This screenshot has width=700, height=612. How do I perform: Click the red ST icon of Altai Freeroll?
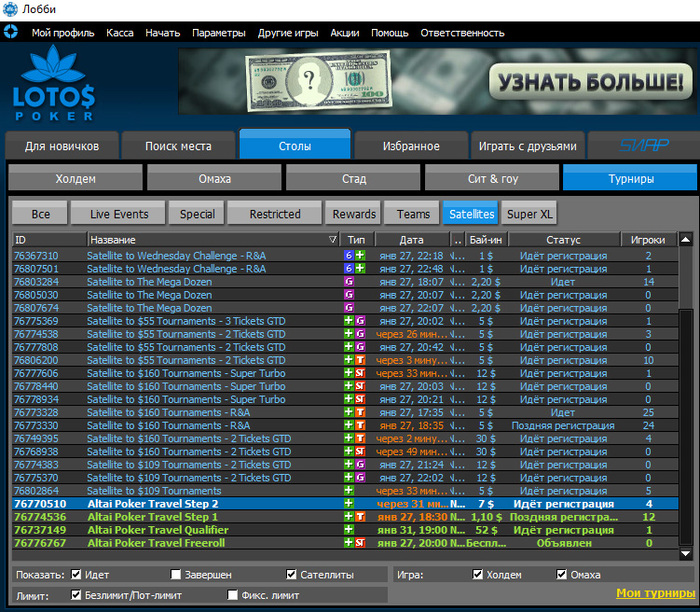[x=360, y=543]
